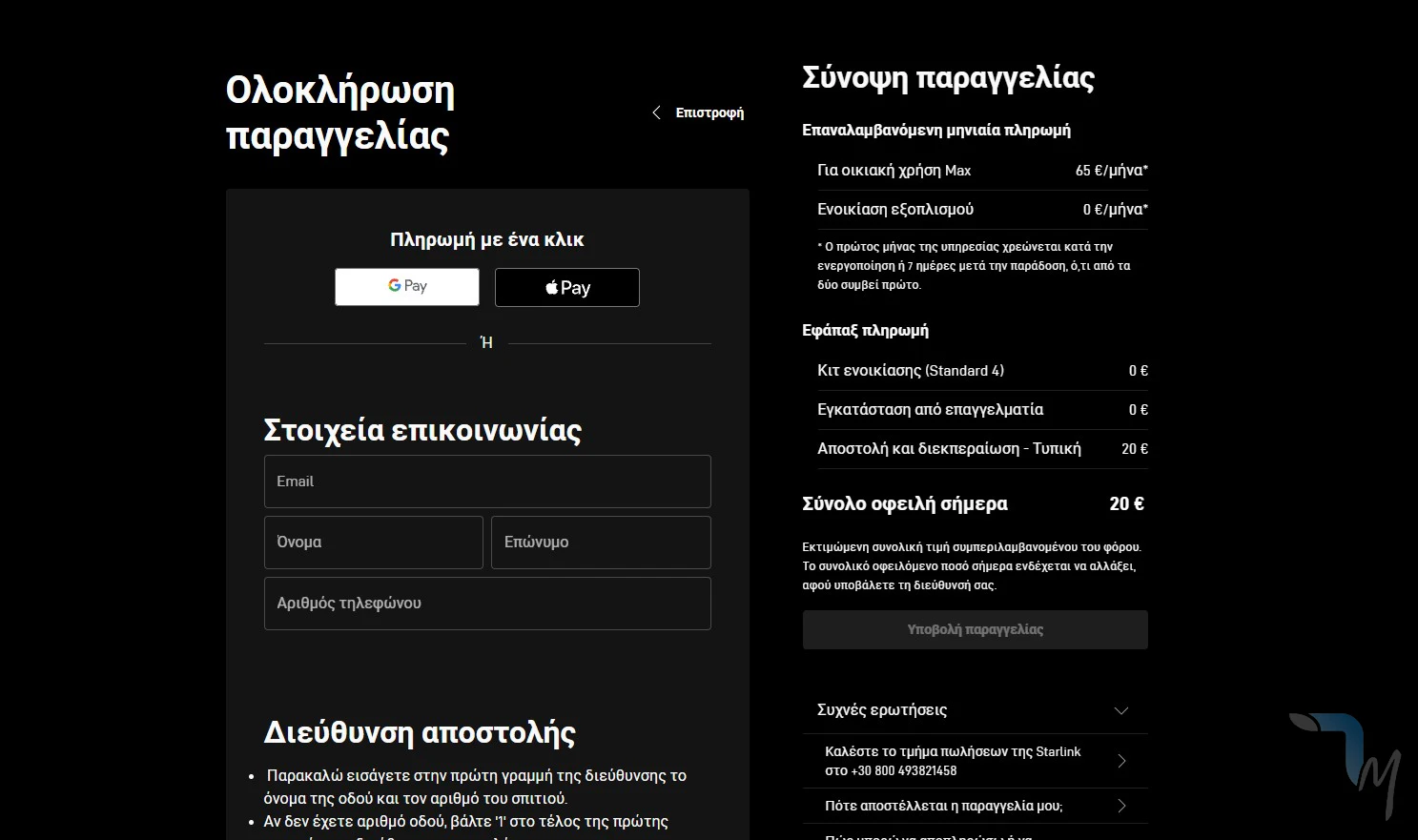Click the back chevron icon beside Επιστροφή
Viewport: 1418px width, 840px height.
click(x=656, y=113)
